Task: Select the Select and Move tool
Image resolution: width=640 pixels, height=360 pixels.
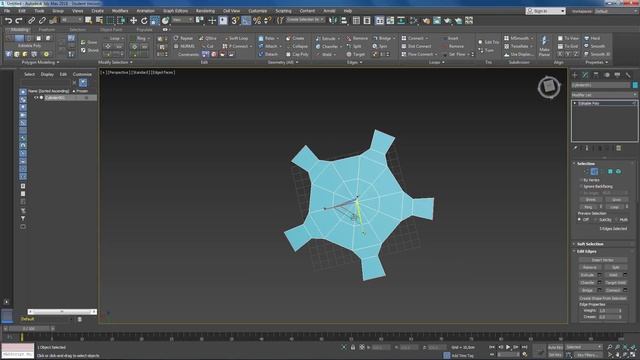Action: click(x=133, y=20)
